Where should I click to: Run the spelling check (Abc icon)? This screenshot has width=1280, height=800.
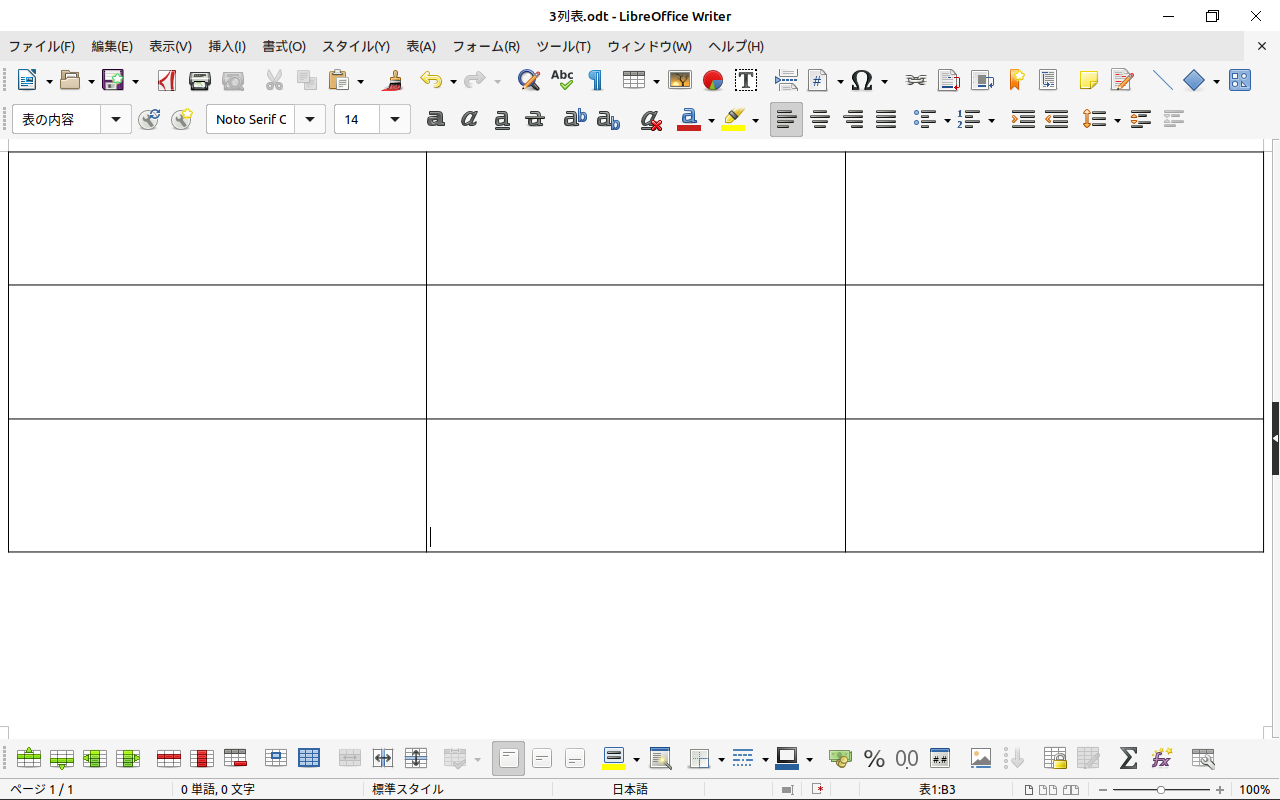(562, 80)
